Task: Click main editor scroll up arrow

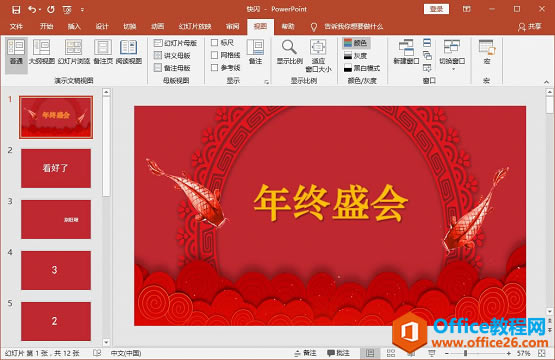Action: tap(550, 92)
